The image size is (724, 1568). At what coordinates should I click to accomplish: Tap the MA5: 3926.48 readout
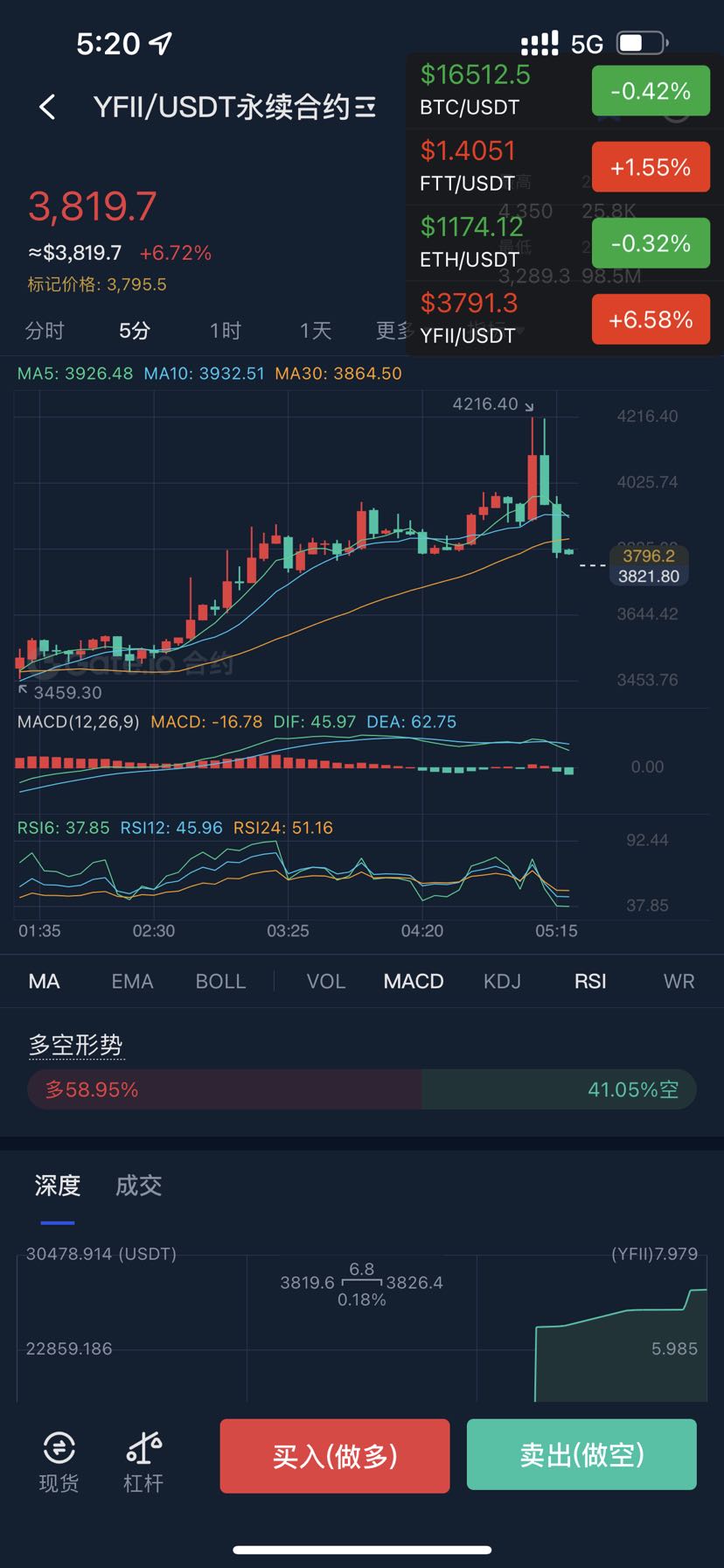coord(75,374)
